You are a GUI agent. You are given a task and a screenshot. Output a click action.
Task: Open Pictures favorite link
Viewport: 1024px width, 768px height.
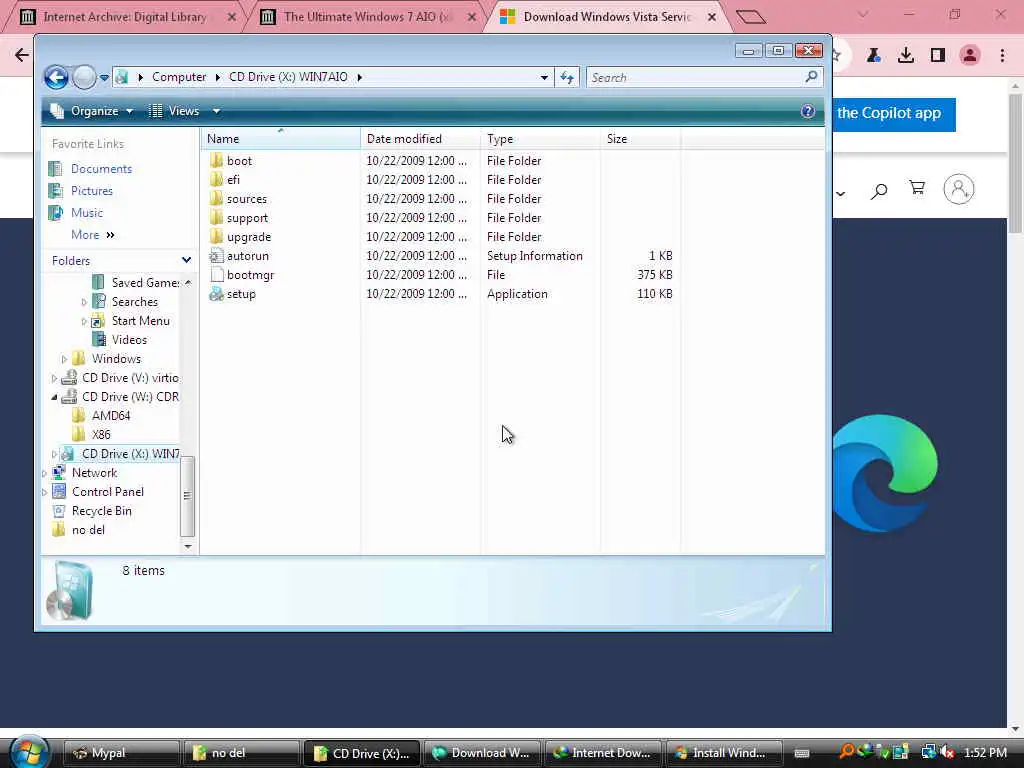pyautogui.click(x=91, y=191)
